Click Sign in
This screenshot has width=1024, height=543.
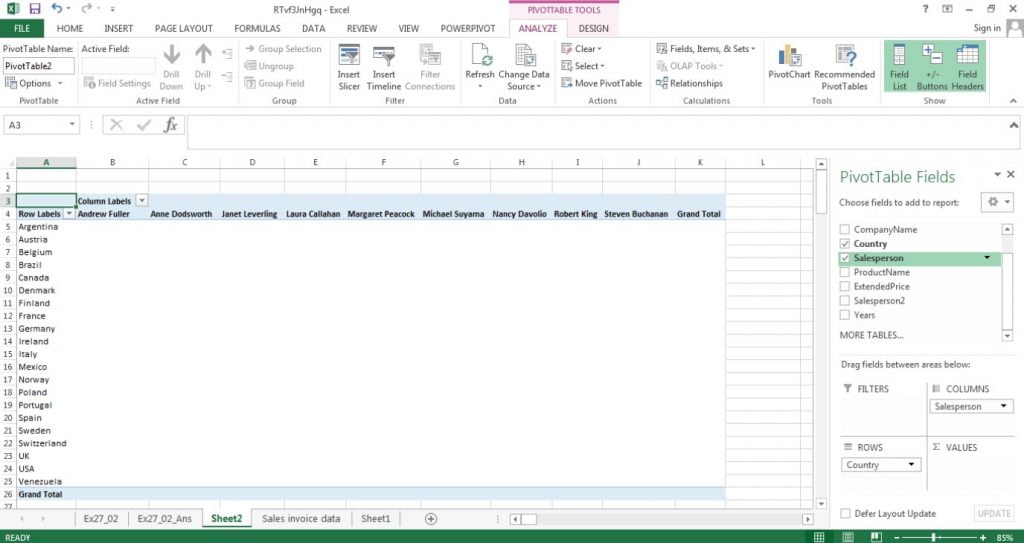(987, 28)
